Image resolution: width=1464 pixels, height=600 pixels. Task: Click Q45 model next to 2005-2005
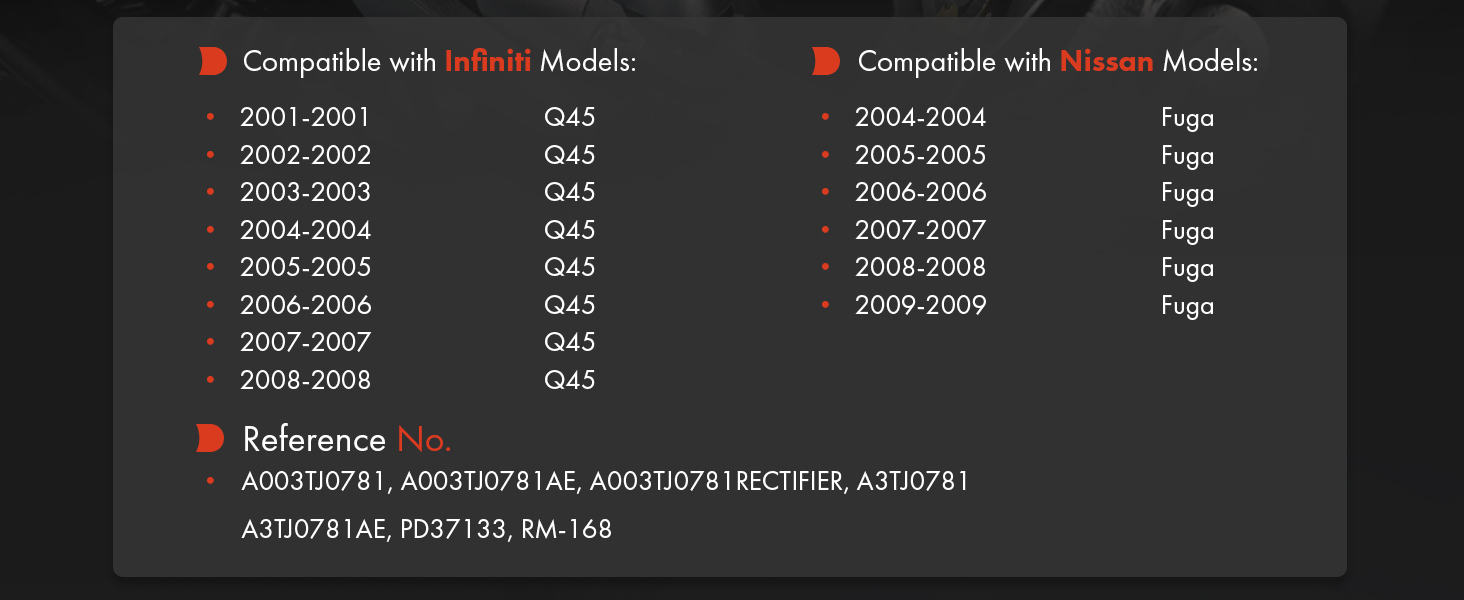click(x=570, y=267)
